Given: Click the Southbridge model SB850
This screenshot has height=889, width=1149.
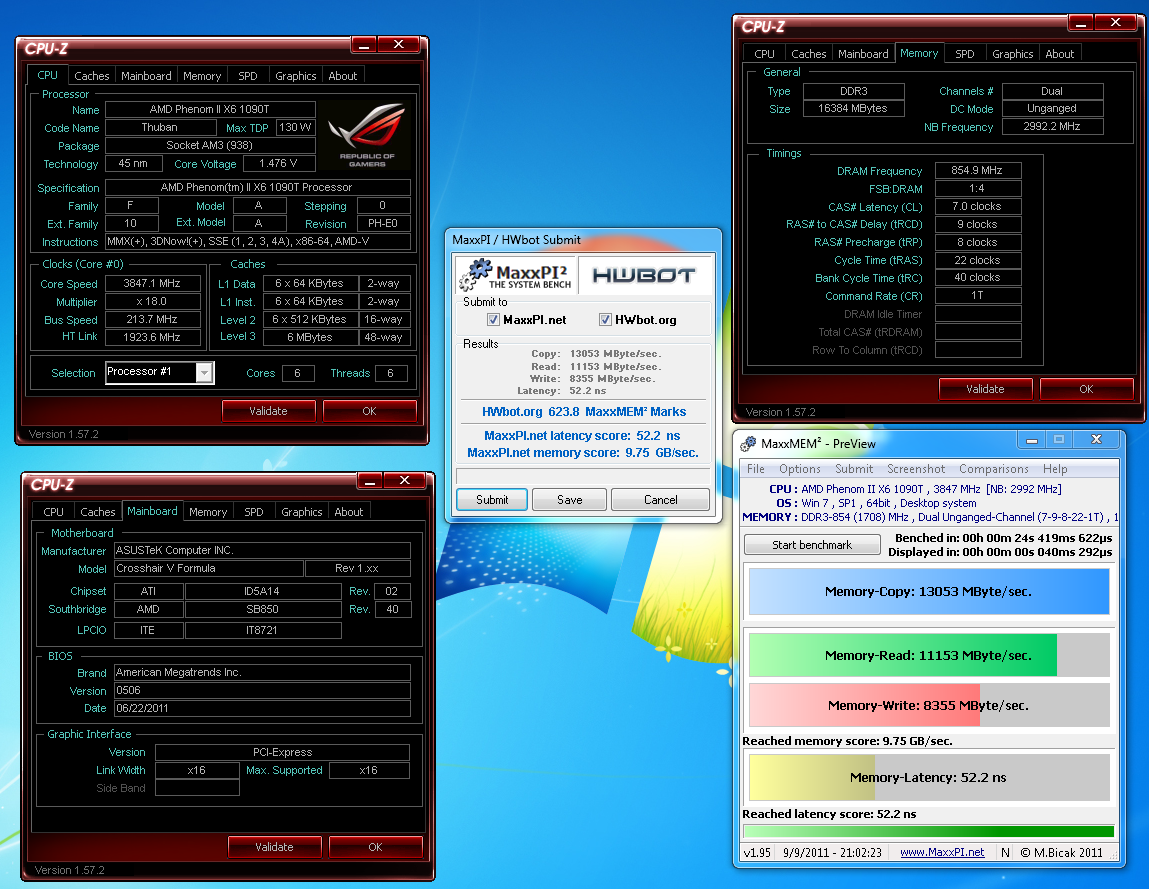Looking at the screenshot, I should point(263,609).
